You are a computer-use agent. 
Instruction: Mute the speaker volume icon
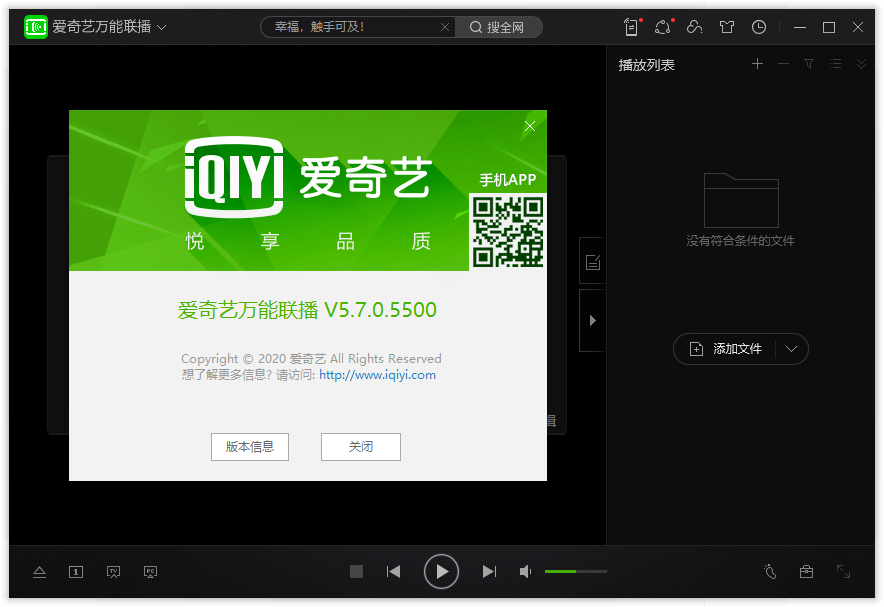[525, 571]
